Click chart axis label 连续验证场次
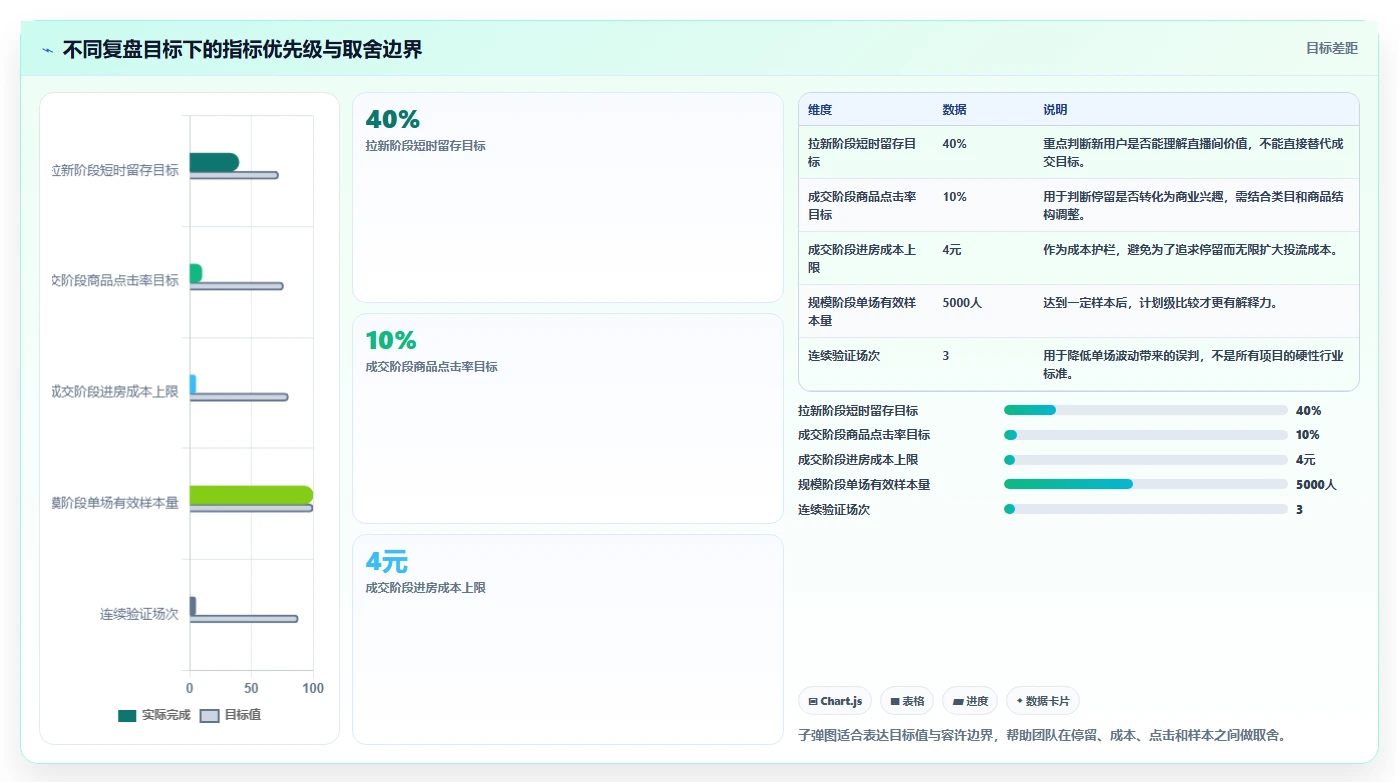 pos(139,614)
